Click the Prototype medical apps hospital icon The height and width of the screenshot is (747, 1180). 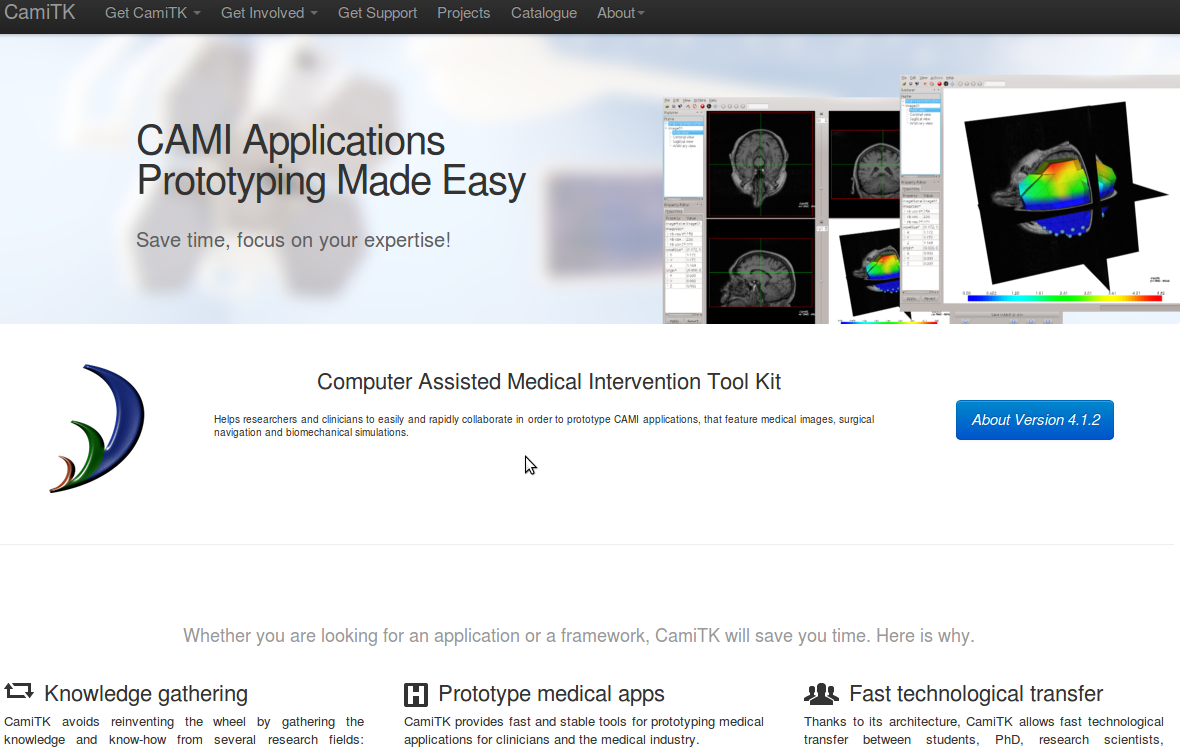[415, 694]
